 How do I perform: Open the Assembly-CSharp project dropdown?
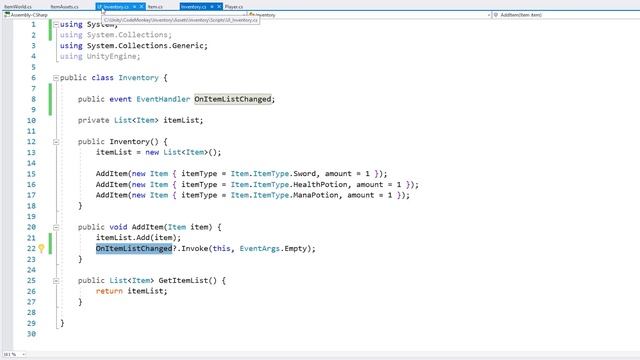(124, 15)
